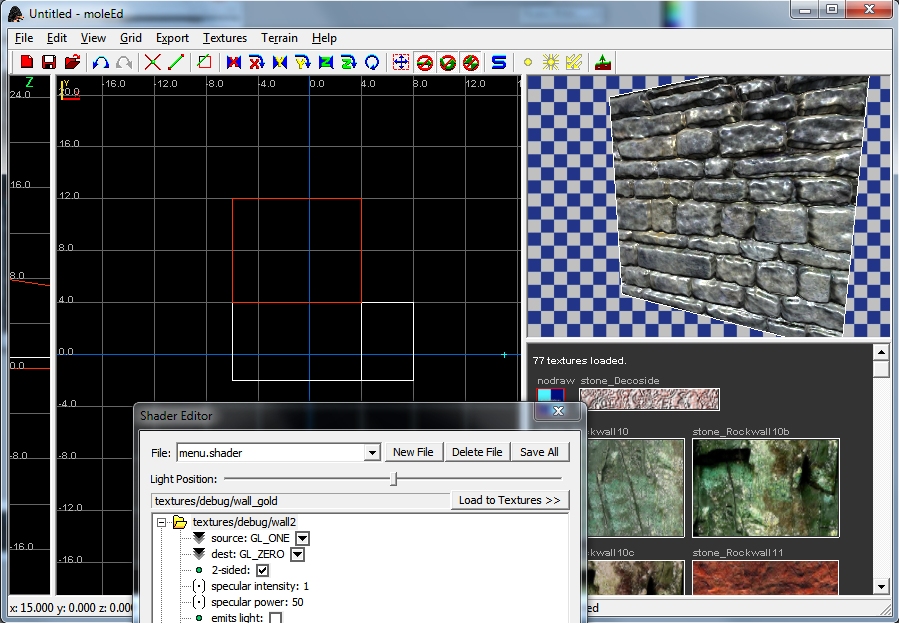Open the Terrain menu
This screenshot has height=623, width=899.
click(279, 38)
